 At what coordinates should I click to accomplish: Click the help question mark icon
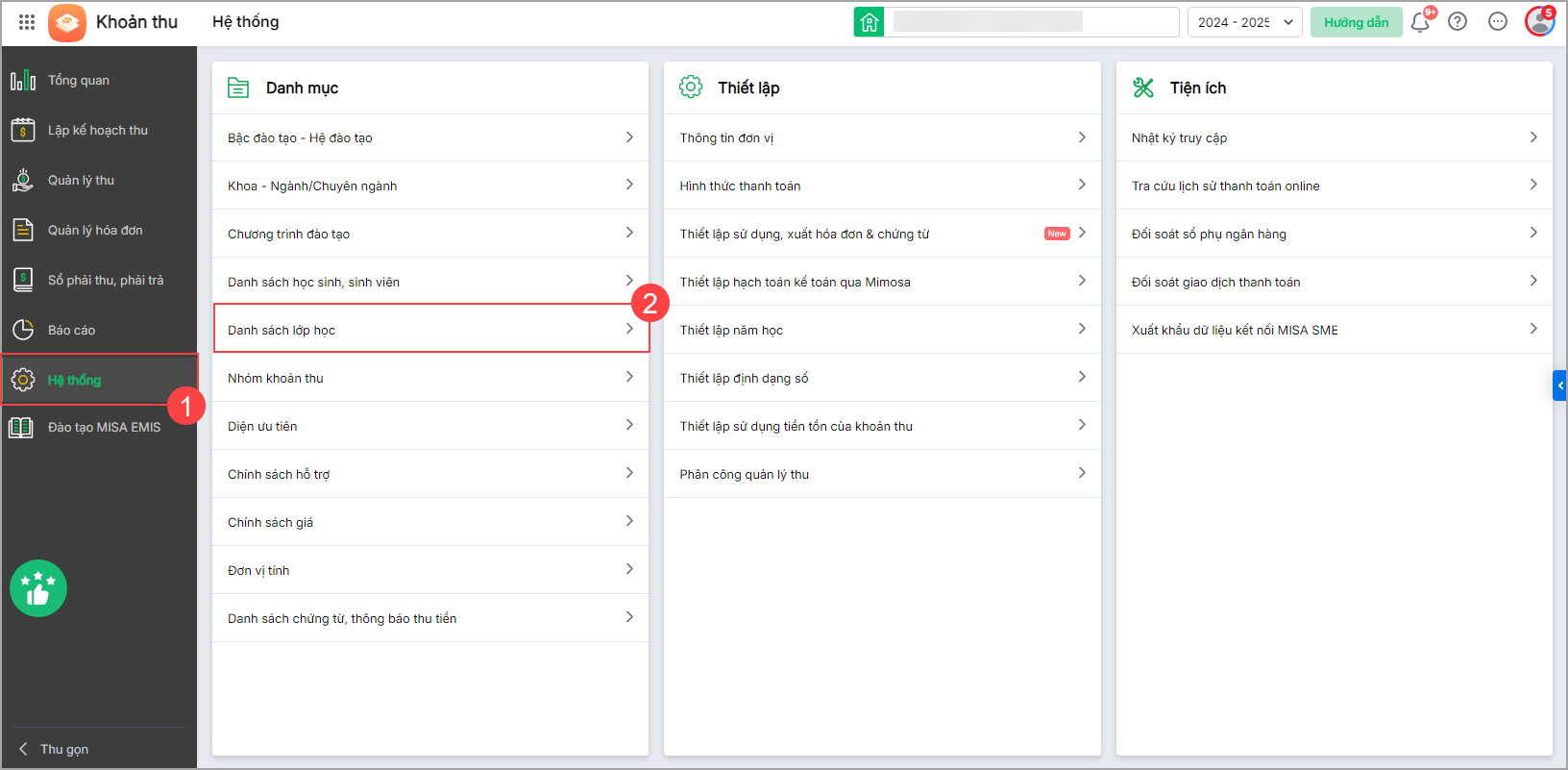point(1458,22)
